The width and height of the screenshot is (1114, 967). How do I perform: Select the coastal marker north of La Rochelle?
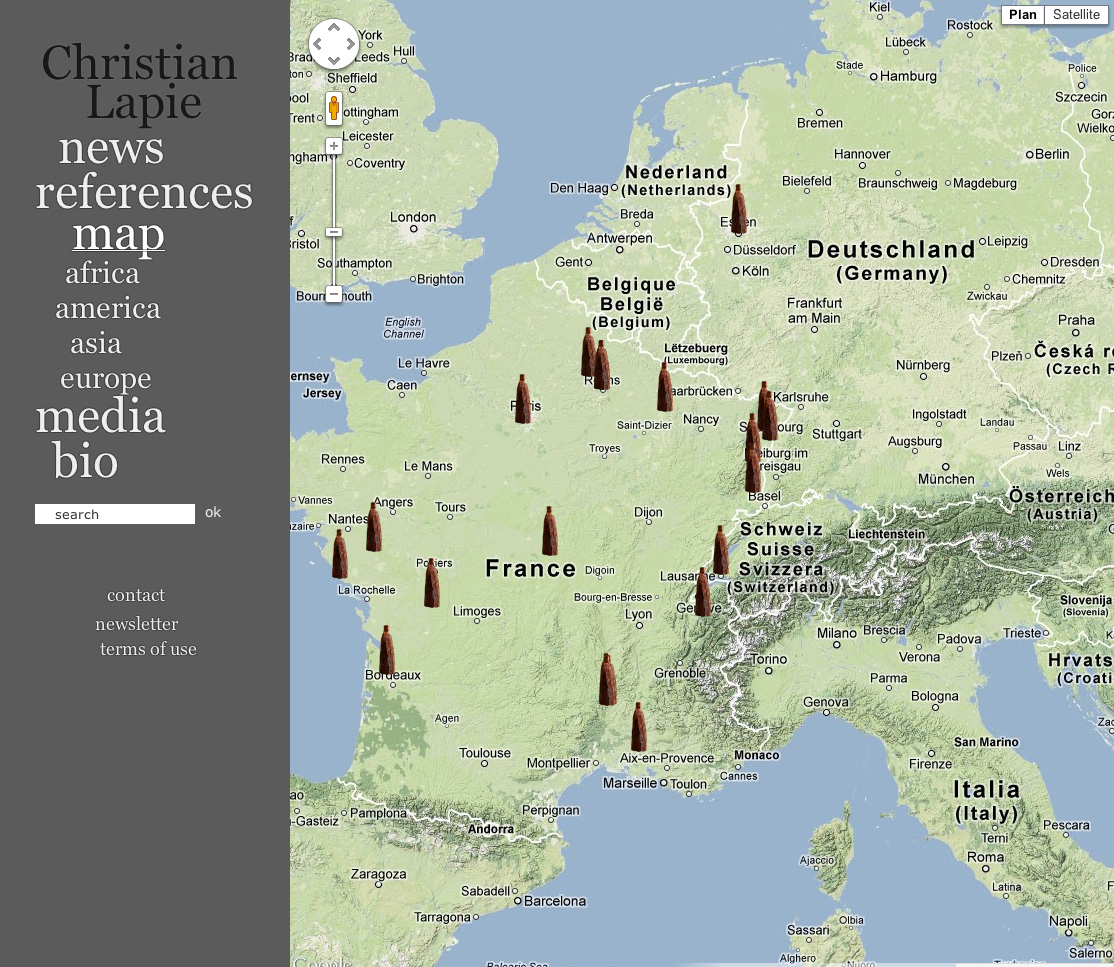click(340, 554)
